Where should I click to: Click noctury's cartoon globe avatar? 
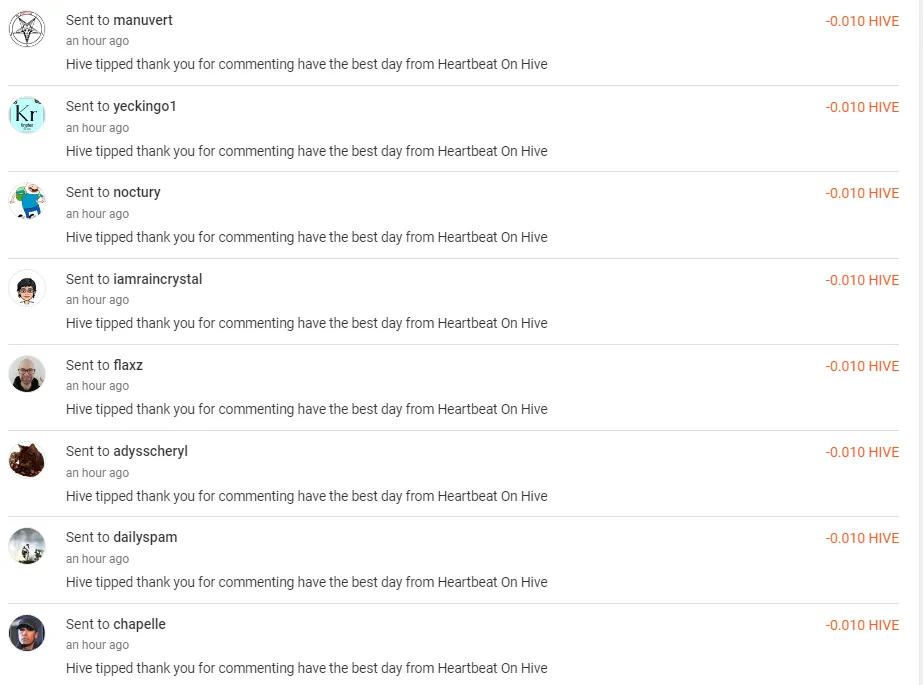pyautogui.click(x=27, y=200)
